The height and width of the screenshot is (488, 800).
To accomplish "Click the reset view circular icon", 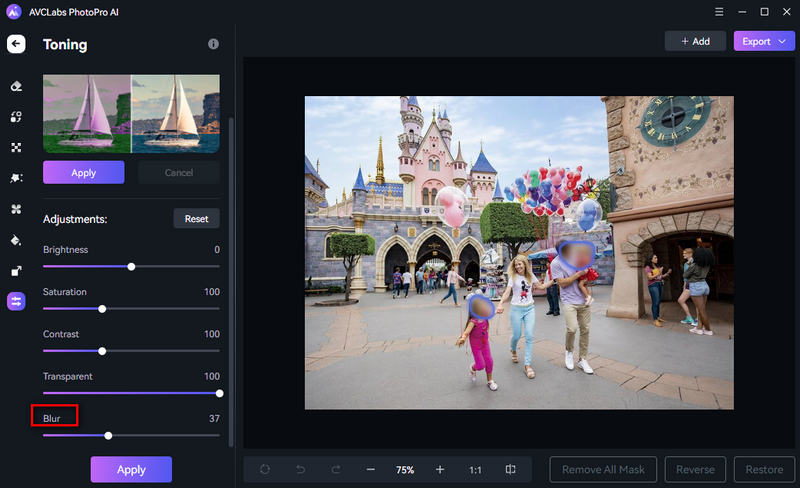I will pos(265,469).
